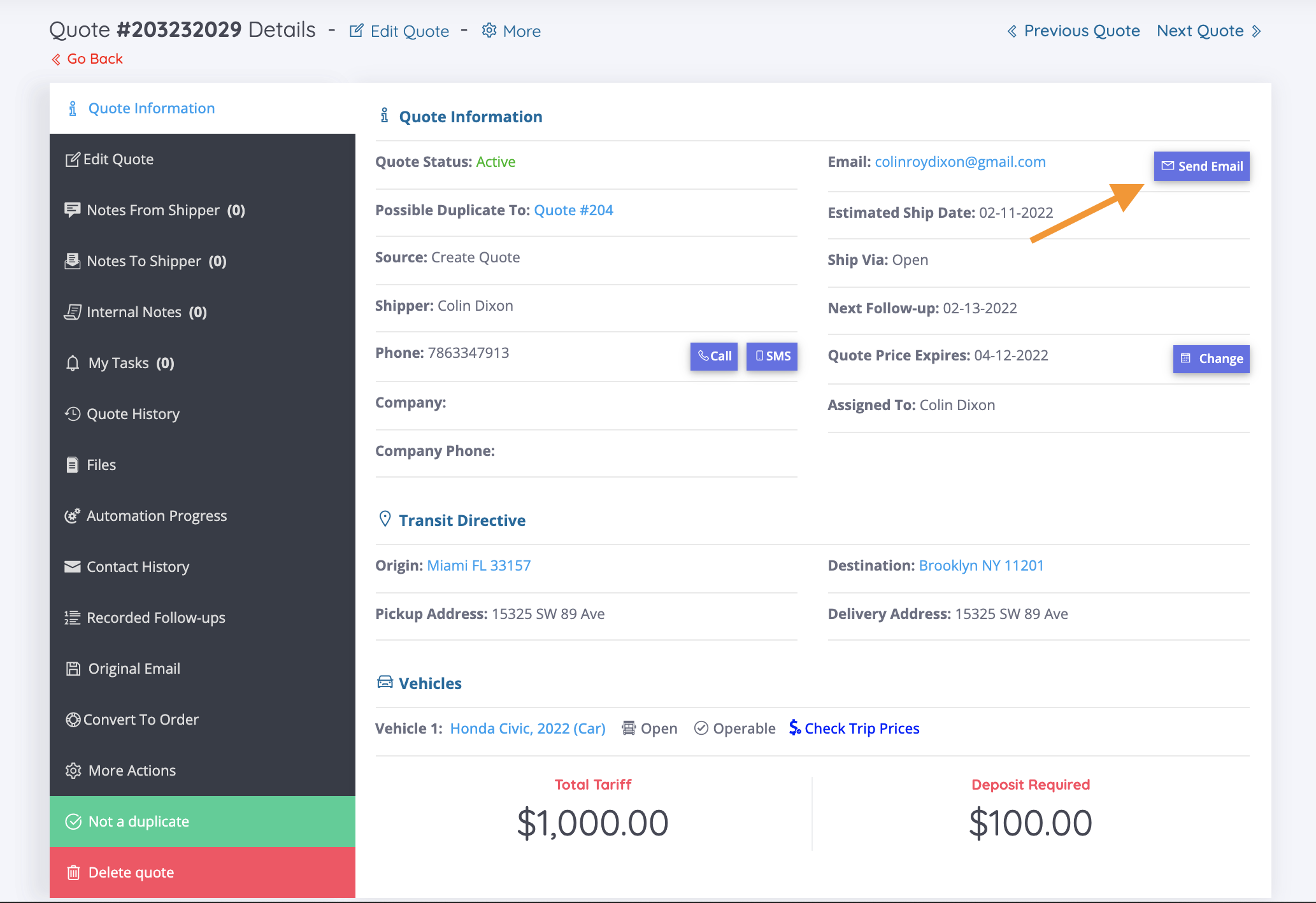Click the Automation Progress gears icon
This screenshot has width=1316, height=903.
coord(73,516)
